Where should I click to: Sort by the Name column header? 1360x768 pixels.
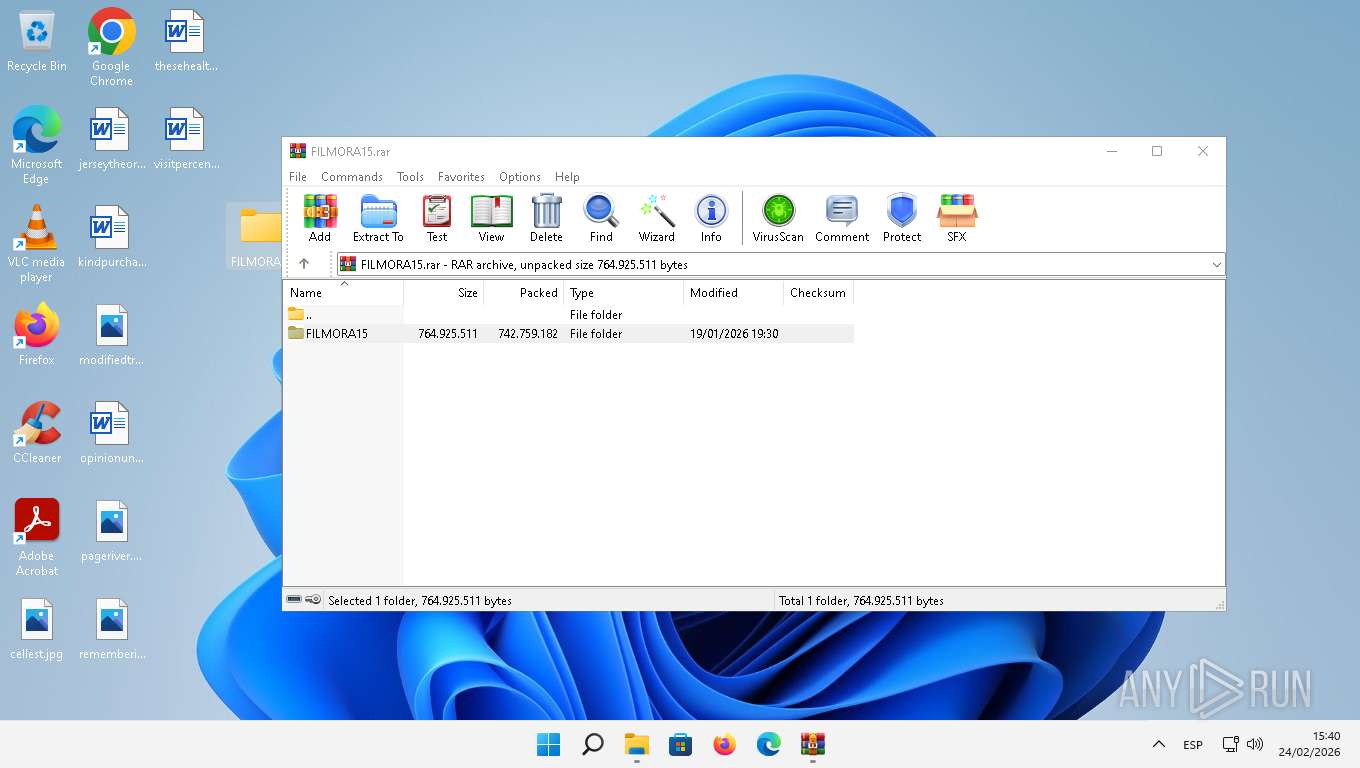(x=344, y=293)
